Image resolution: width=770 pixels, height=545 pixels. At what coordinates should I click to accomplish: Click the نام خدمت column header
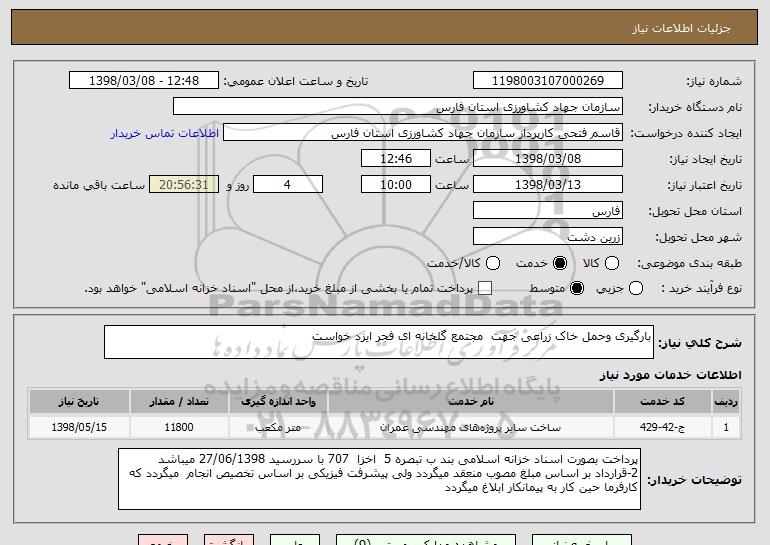470,402
